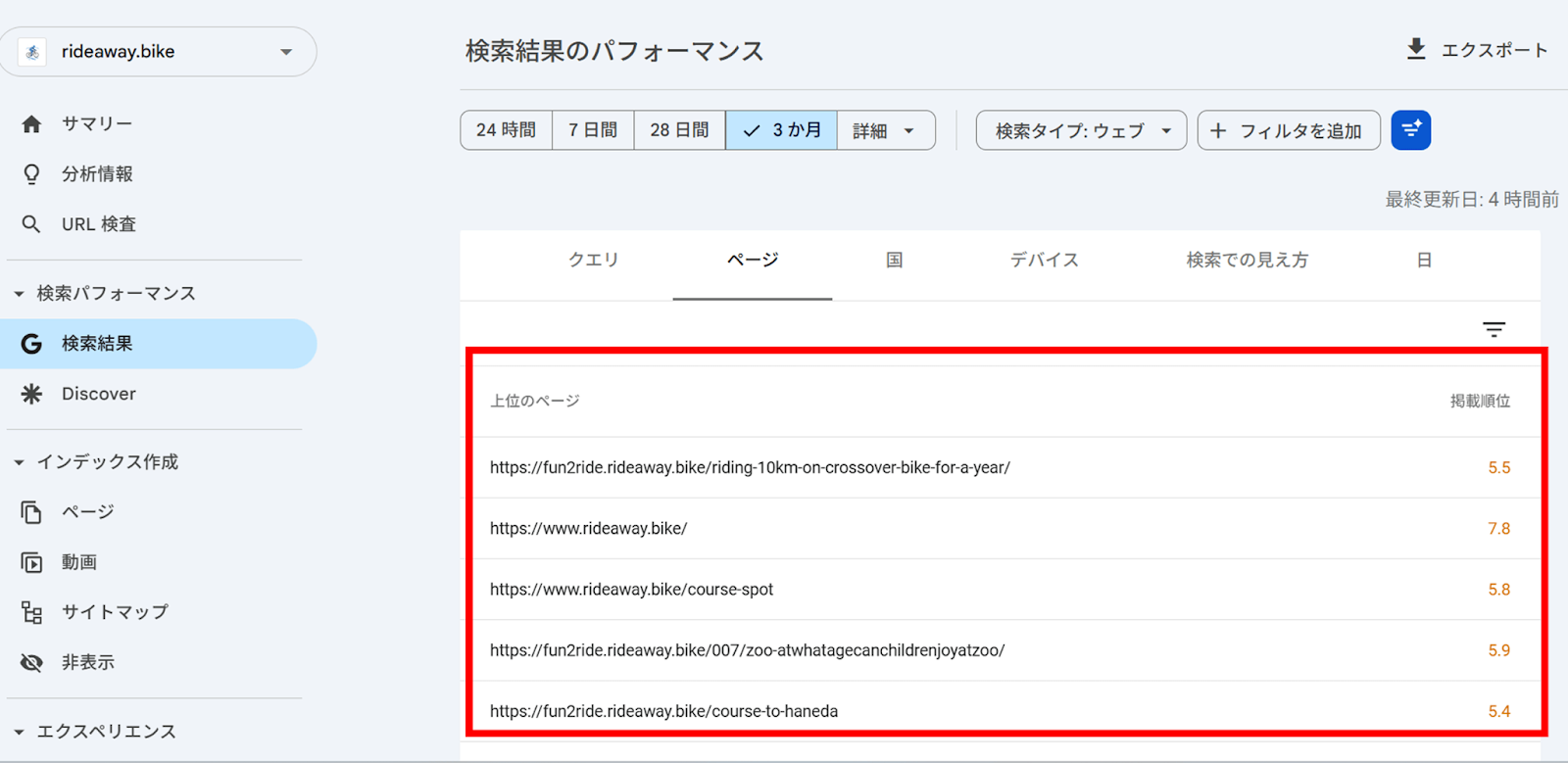Select the 3 か月 date range
This screenshot has width=1568, height=763.
(x=781, y=130)
